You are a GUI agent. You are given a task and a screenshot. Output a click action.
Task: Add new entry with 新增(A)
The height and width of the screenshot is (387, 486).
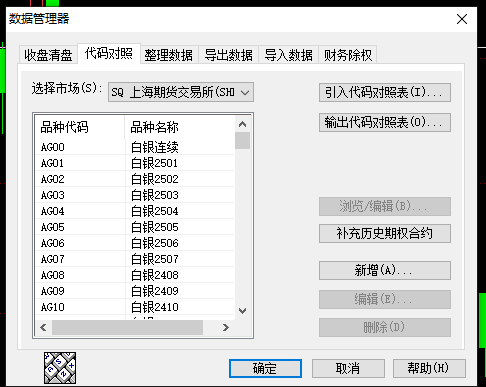385,270
